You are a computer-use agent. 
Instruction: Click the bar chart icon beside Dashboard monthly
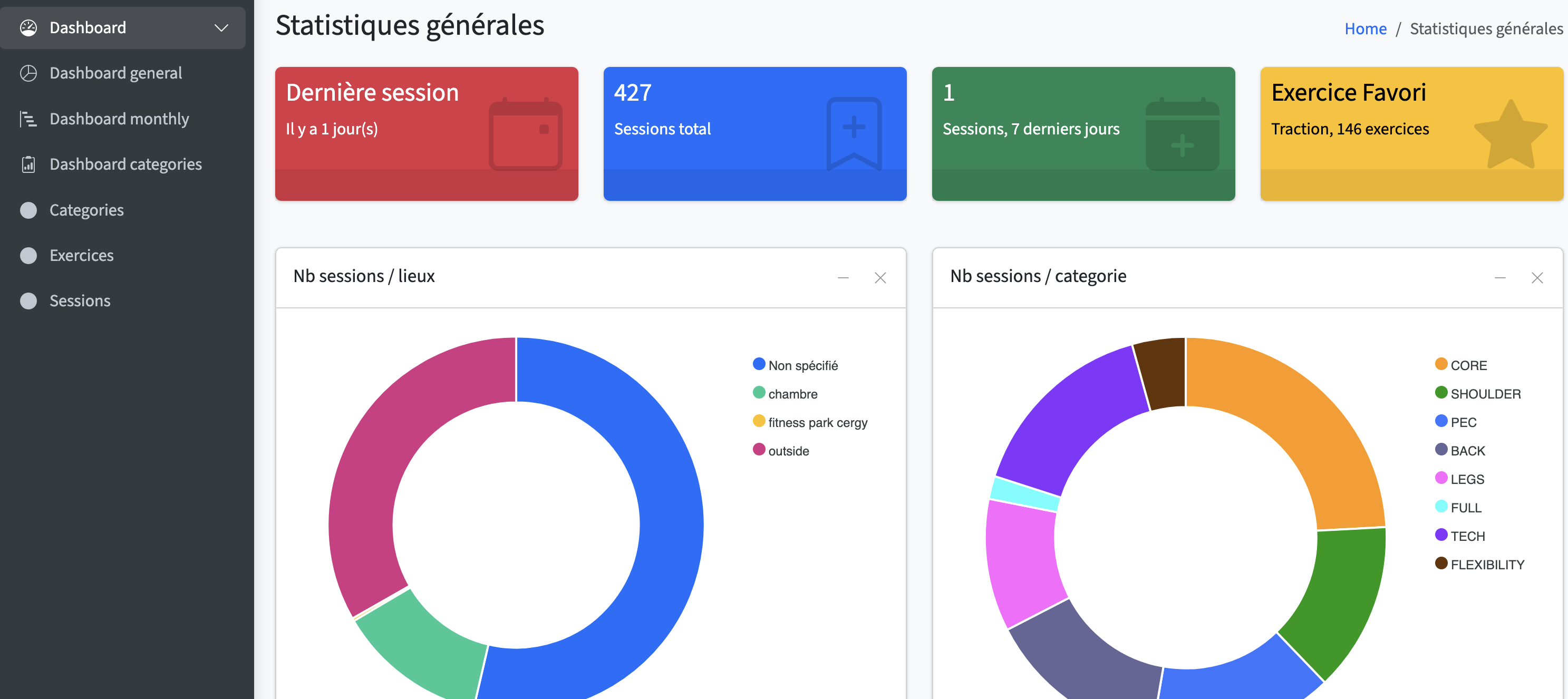coord(28,119)
